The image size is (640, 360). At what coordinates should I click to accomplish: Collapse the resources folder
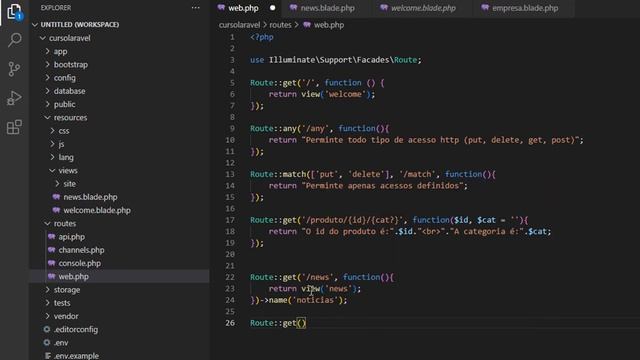47,118
